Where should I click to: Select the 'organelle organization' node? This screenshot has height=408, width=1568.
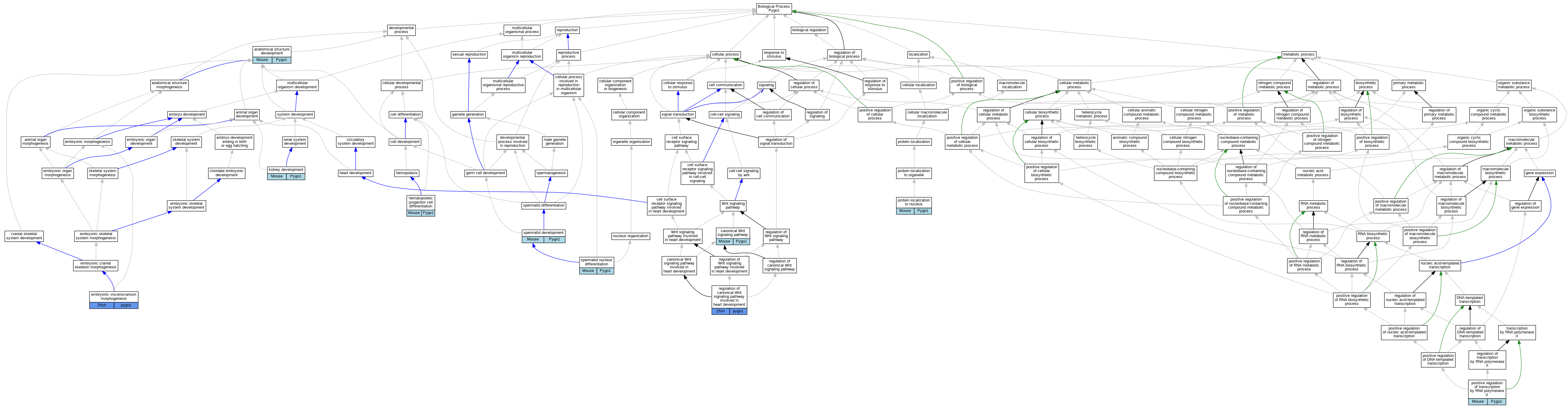tap(631, 142)
